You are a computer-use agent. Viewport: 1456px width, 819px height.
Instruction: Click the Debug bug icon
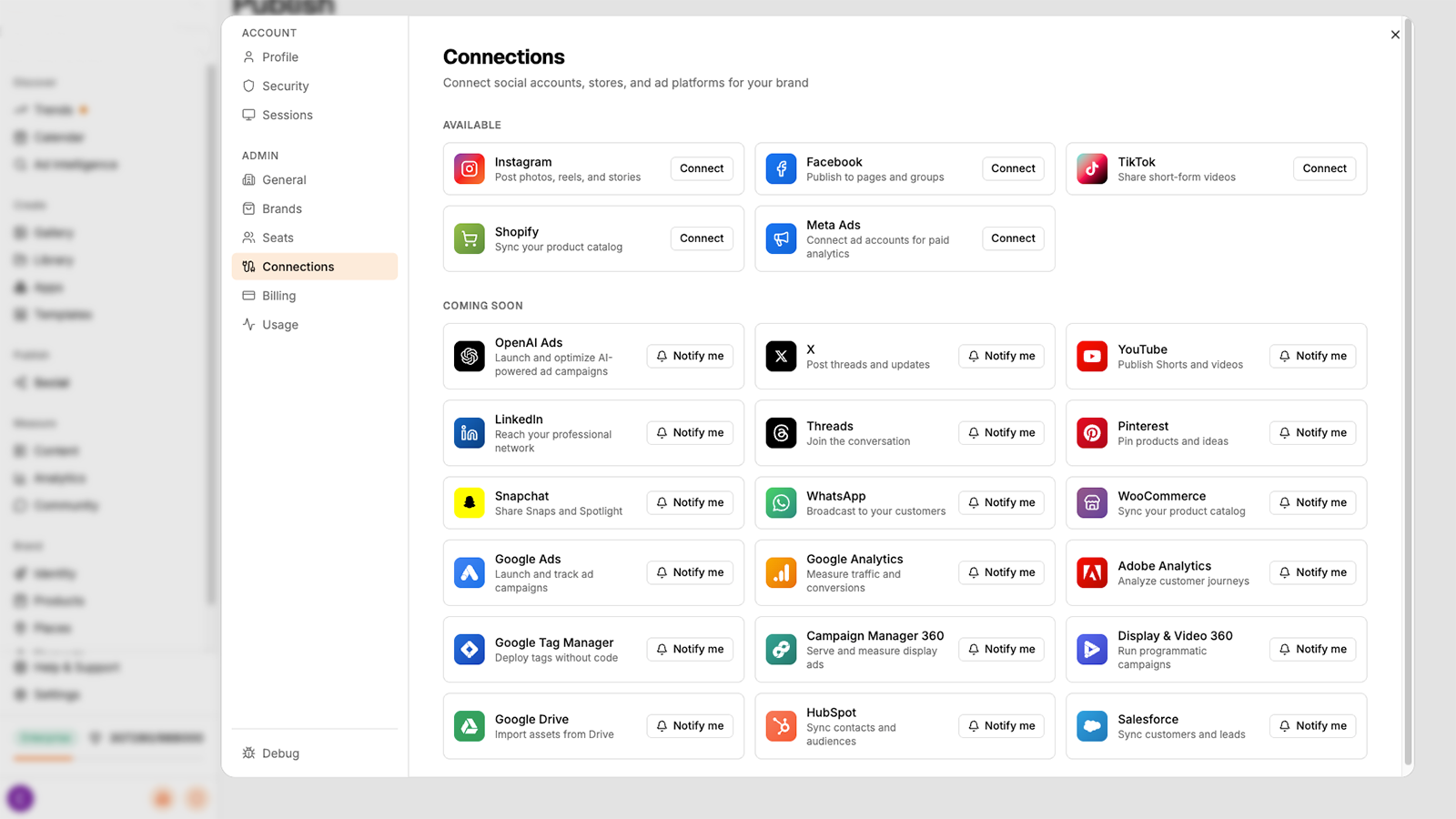pyautogui.click(x=248, y=753)
